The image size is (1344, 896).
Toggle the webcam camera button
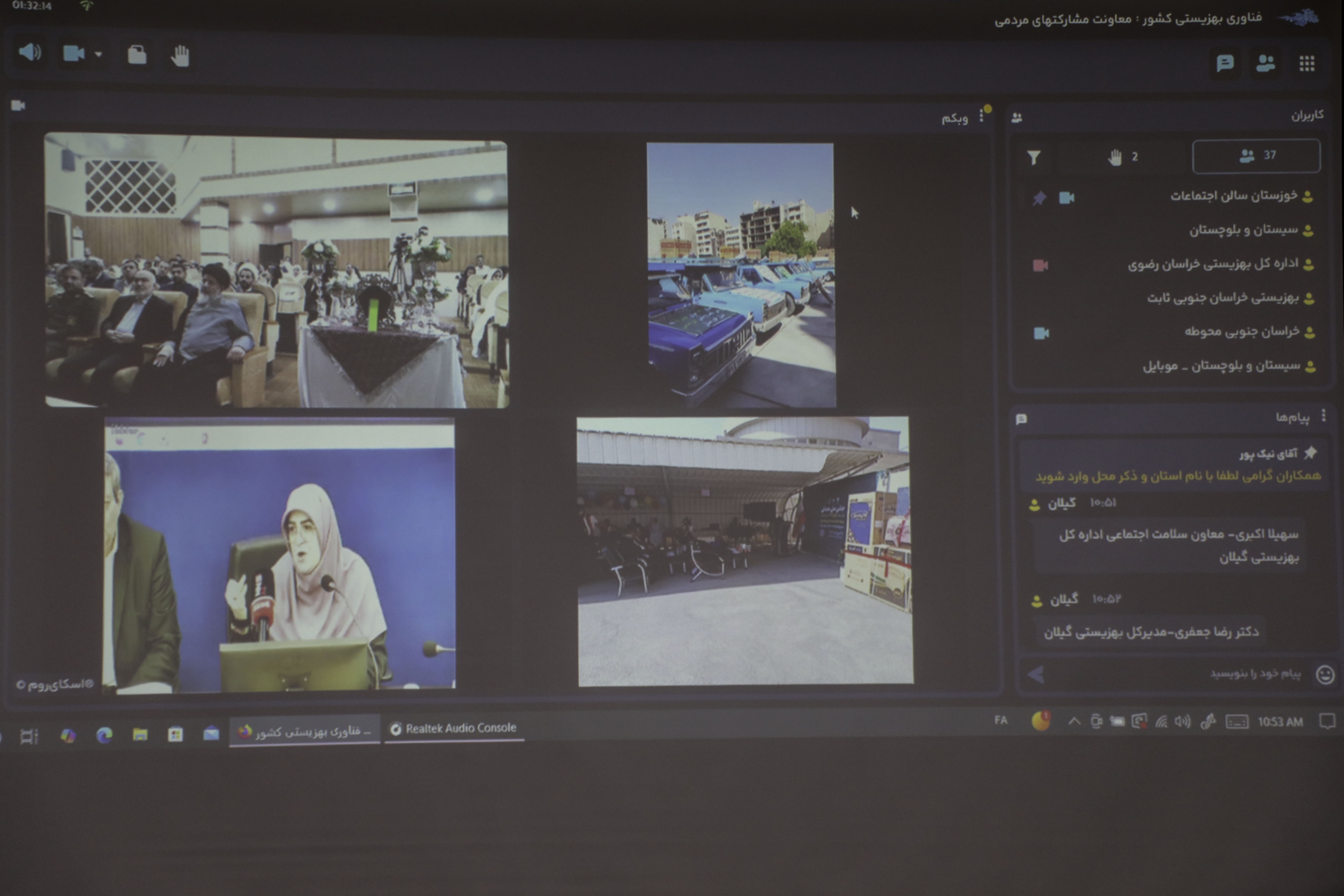coord(73,54)
